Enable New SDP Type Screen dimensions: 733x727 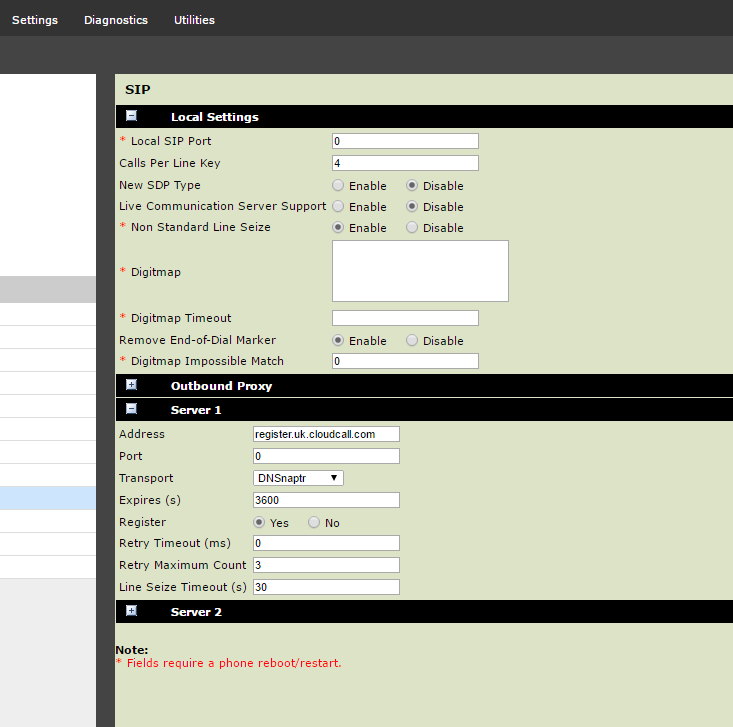[x=338, y=186]
